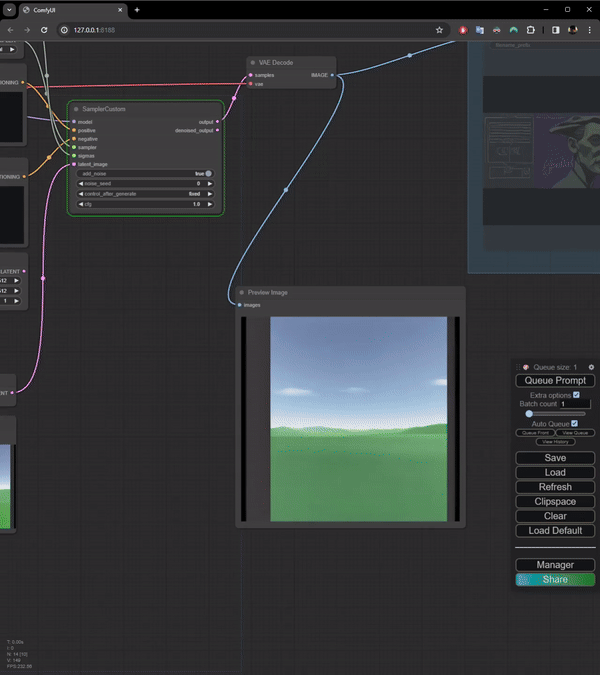Screen dimensions: 600x675
Task: Click the output socket of SamplerCustom
Action: click(x=217, y=122)
